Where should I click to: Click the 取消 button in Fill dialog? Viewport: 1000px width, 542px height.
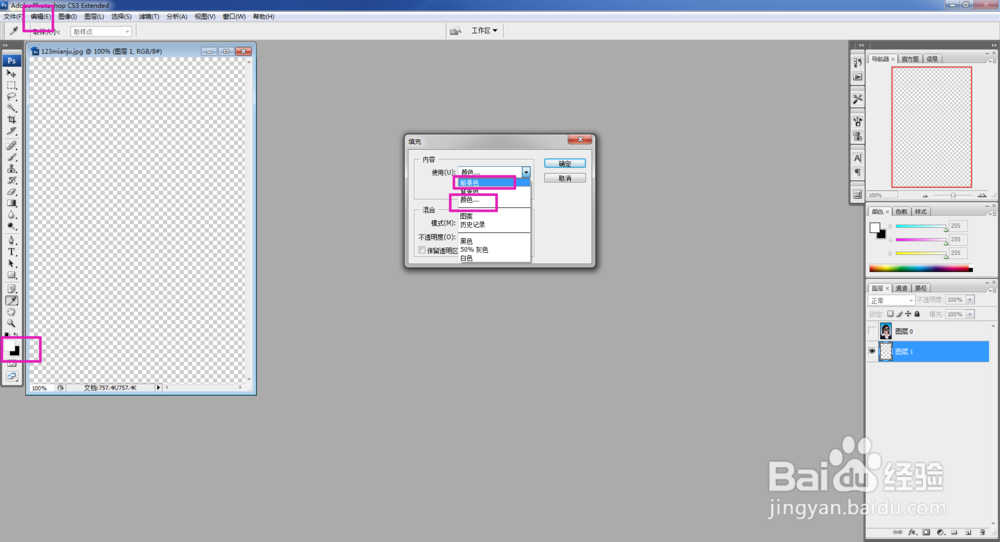tap(564, 179)
